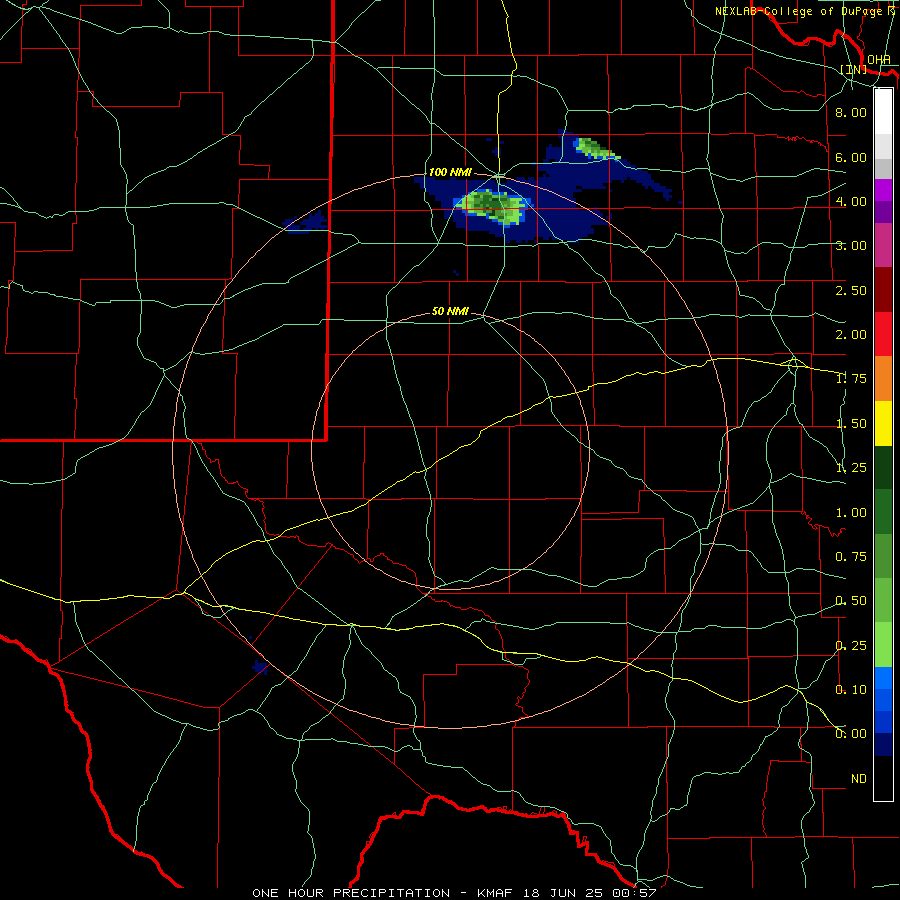900x900 pixels.
Task: Click the 4.00 legend value
Action: [851, 201]
